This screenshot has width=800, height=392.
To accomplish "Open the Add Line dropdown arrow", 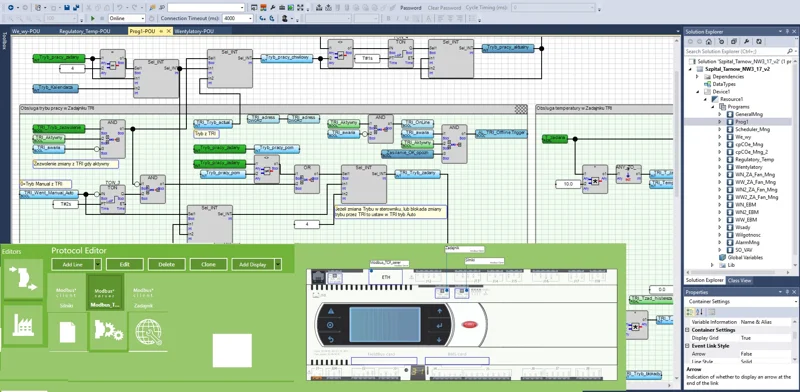I will tap(97, 264).
